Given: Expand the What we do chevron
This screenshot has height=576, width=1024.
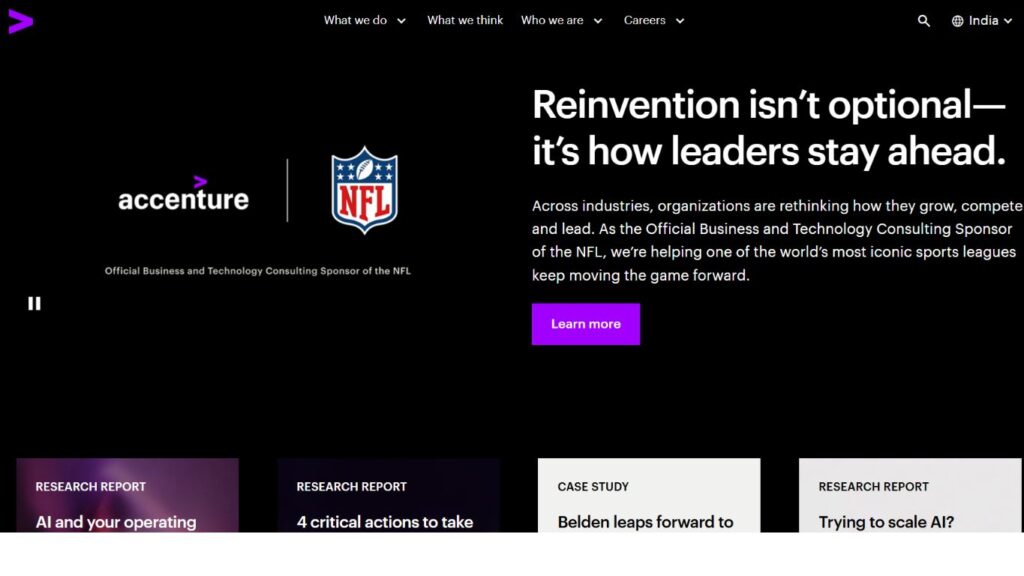Looking at the screenshot, I should coord(401,21).
